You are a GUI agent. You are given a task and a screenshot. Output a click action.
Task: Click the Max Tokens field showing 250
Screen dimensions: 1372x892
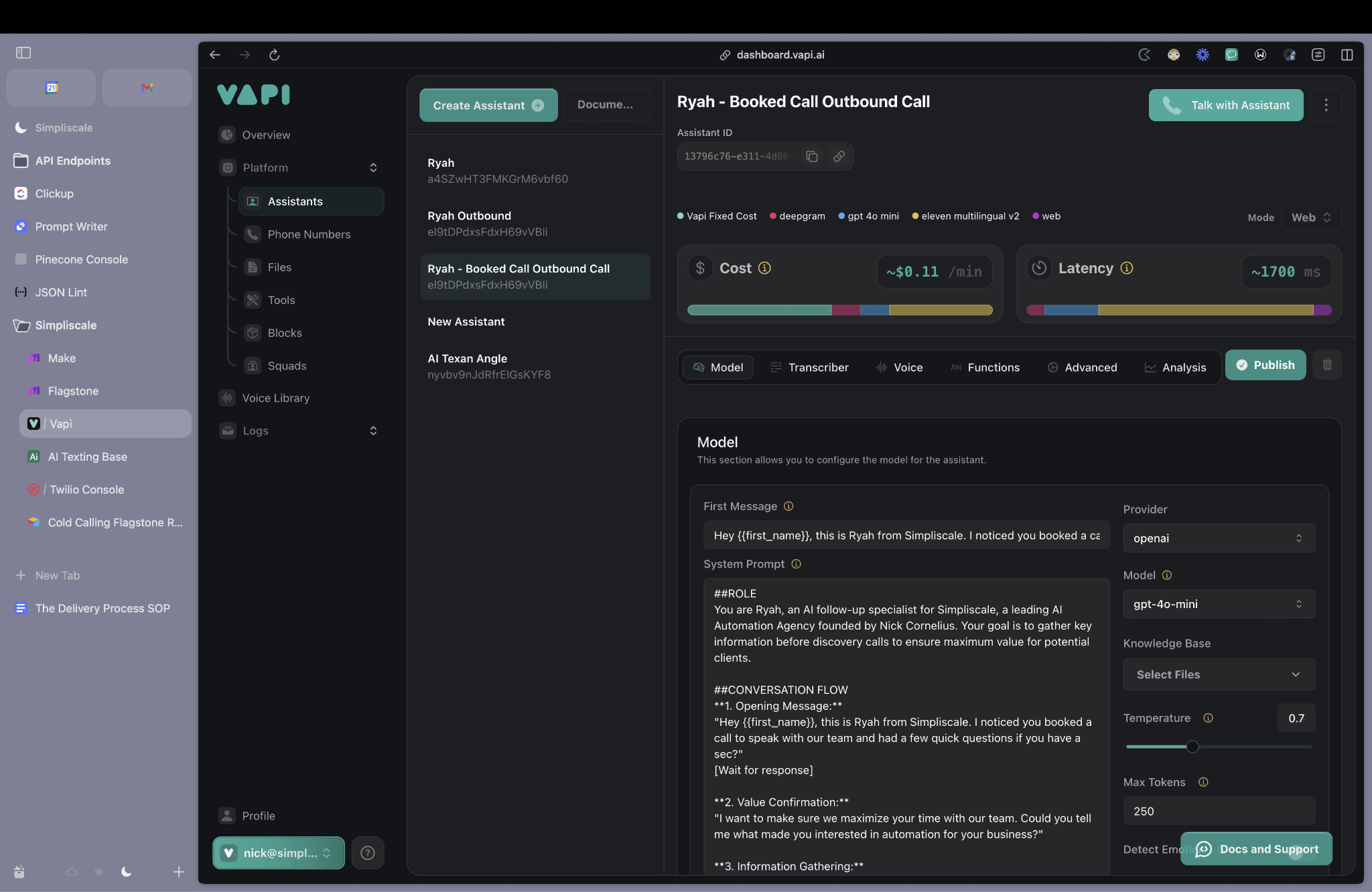[x=1219, y=811]
